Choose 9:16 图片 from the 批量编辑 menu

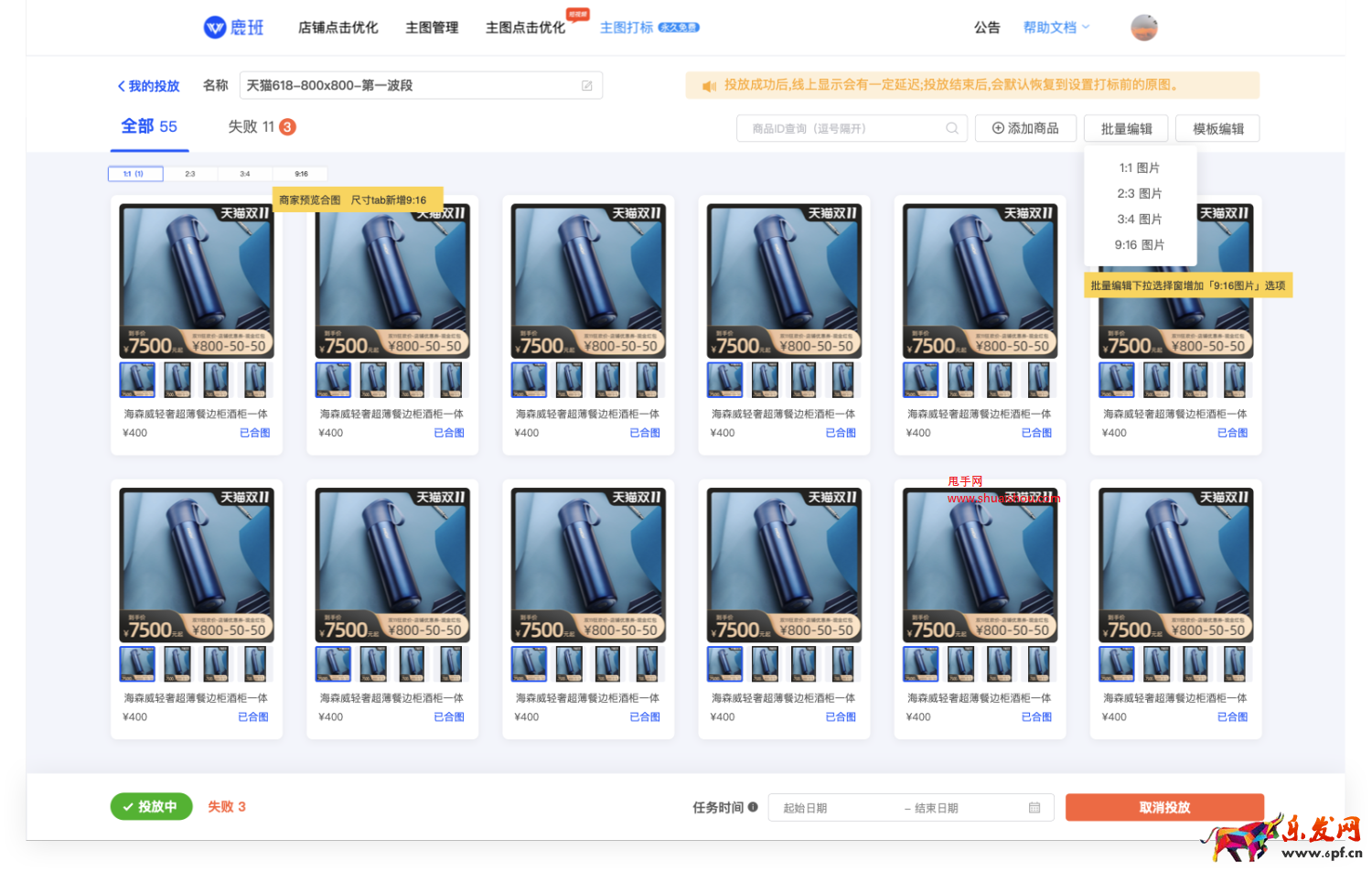coord(1140,245)
